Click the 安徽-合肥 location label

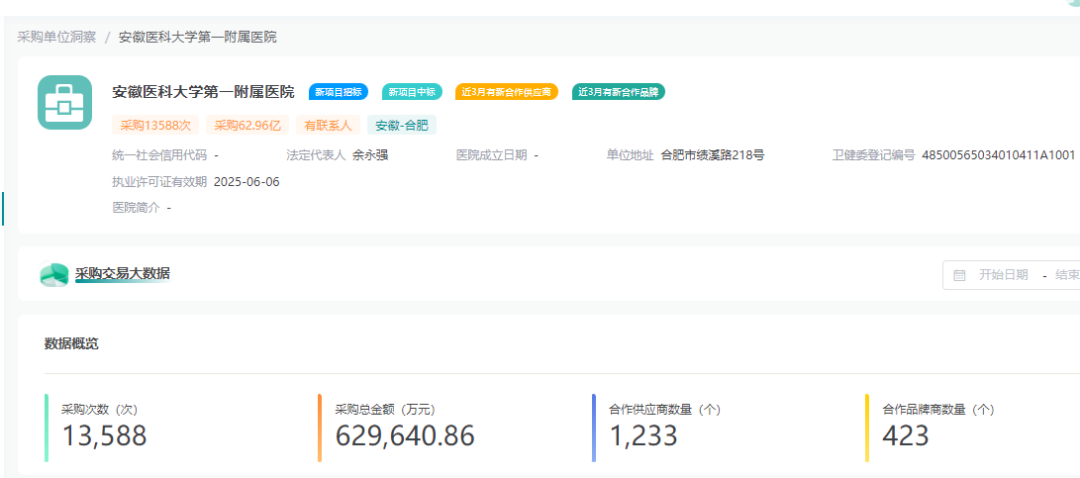click(x=402, y=125)
